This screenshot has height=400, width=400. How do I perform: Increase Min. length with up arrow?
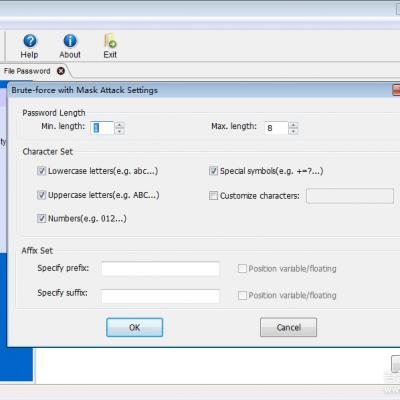point(119,125)
